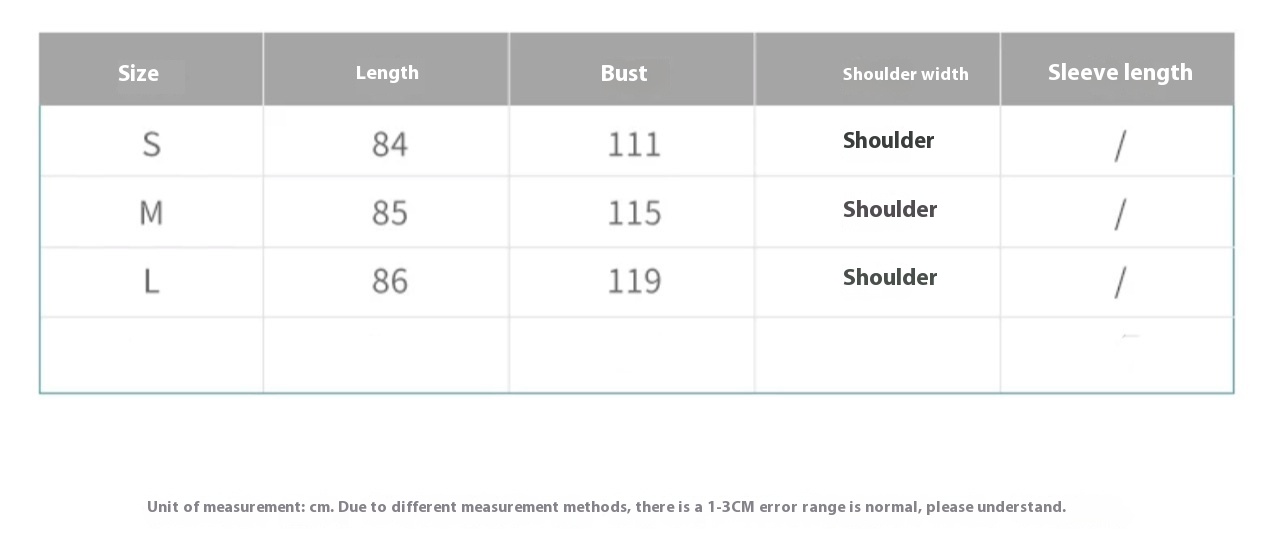The width and height of the screenshot is (1280, 542).
Task: Click the Bust column header
Action: (624, 73)
